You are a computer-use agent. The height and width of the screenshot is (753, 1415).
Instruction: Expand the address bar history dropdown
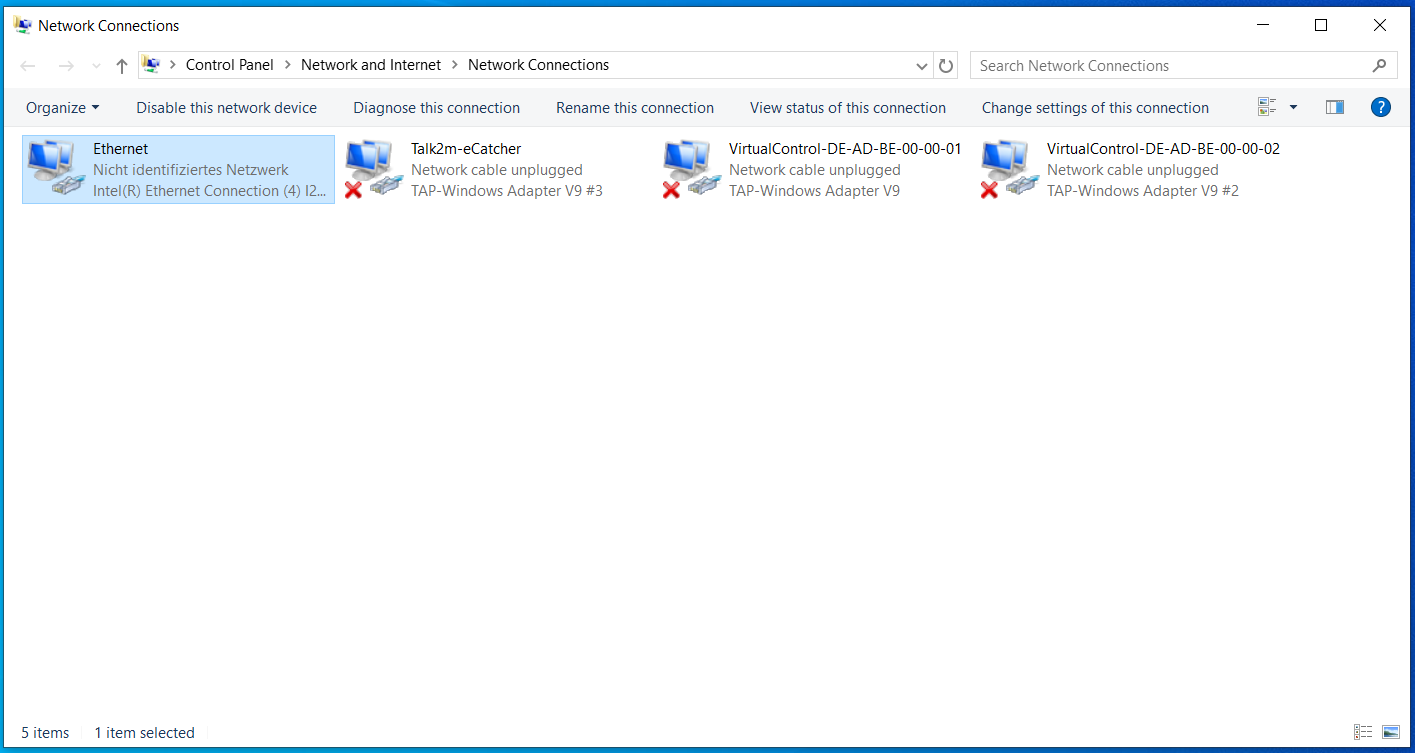(922, 66)
